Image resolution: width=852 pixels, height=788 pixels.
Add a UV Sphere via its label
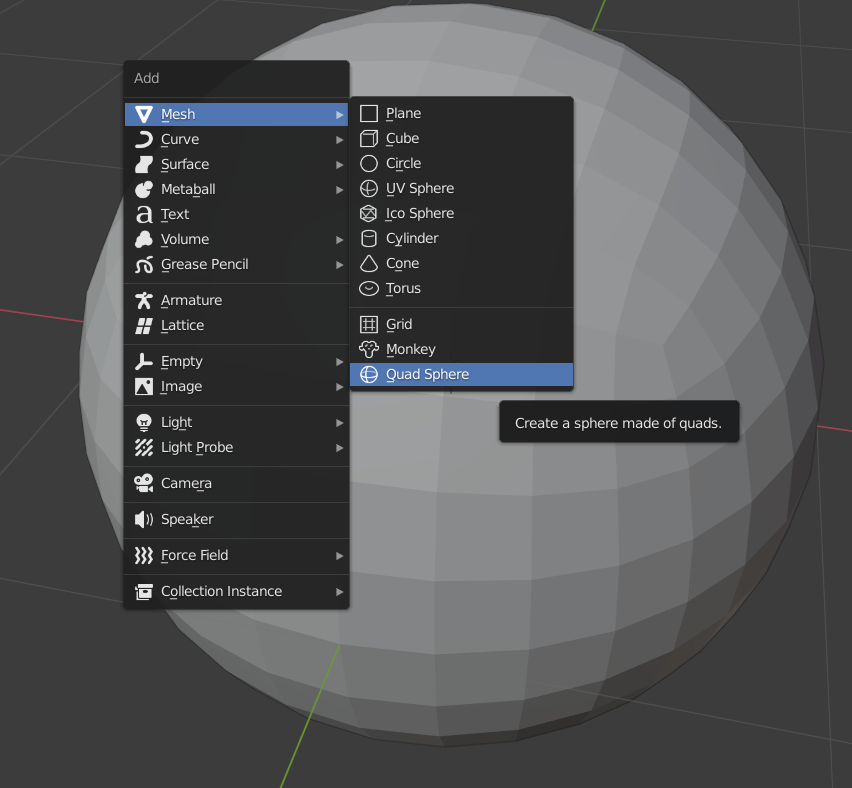coord(420,189)
